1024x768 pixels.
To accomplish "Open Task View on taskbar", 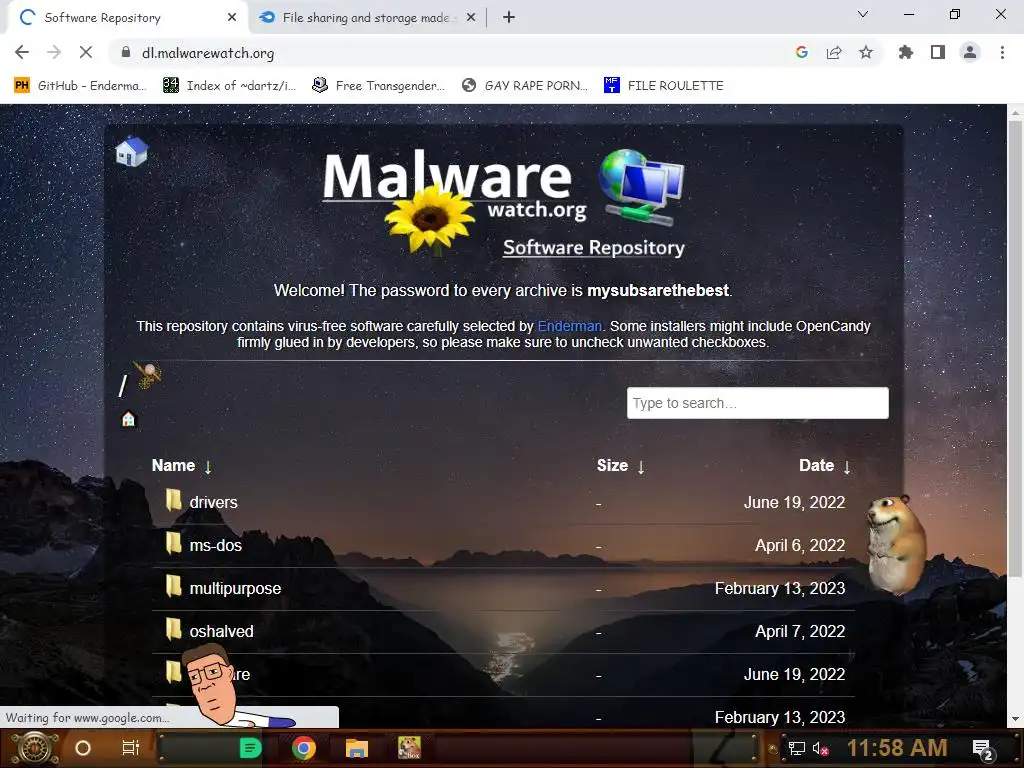I will tap(131, 748).
